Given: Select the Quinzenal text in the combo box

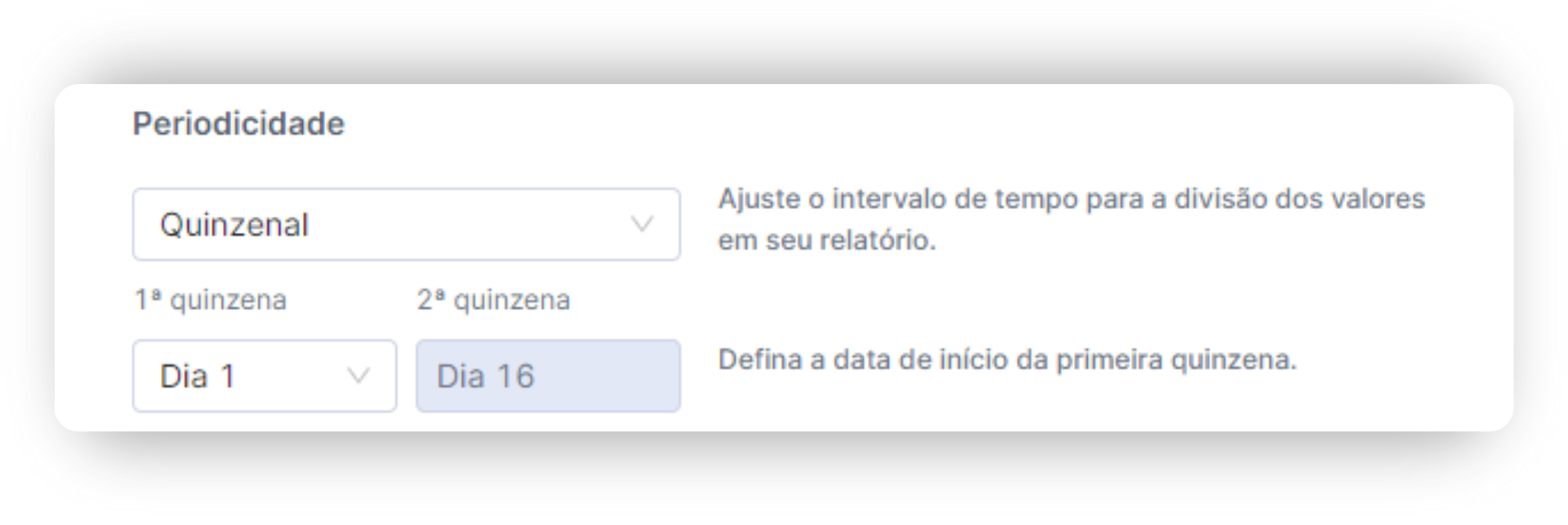Looking at the screenshot, I should (x=234, y=225).
